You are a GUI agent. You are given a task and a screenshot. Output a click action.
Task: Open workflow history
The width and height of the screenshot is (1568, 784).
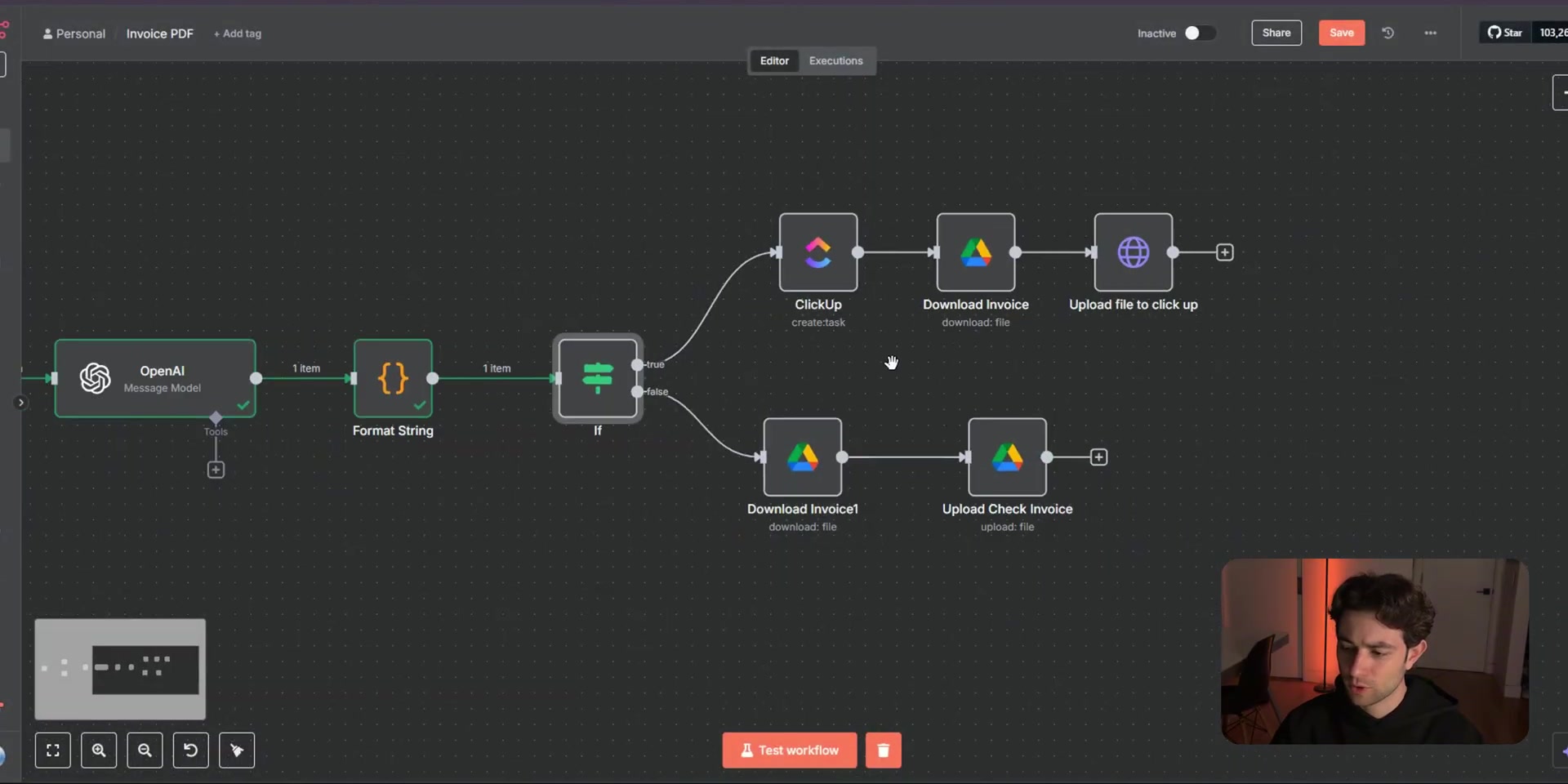click(1388, 33)
